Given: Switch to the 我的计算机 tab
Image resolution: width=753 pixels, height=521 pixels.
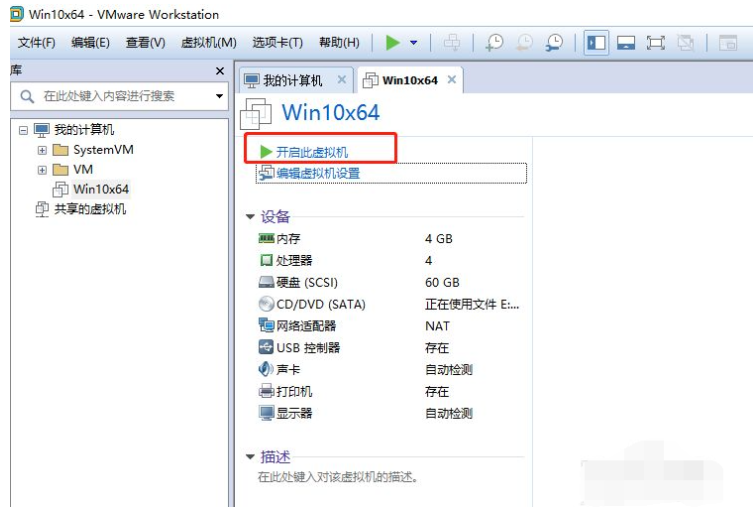Looking at the screenshot, I should tap(292, 80).
